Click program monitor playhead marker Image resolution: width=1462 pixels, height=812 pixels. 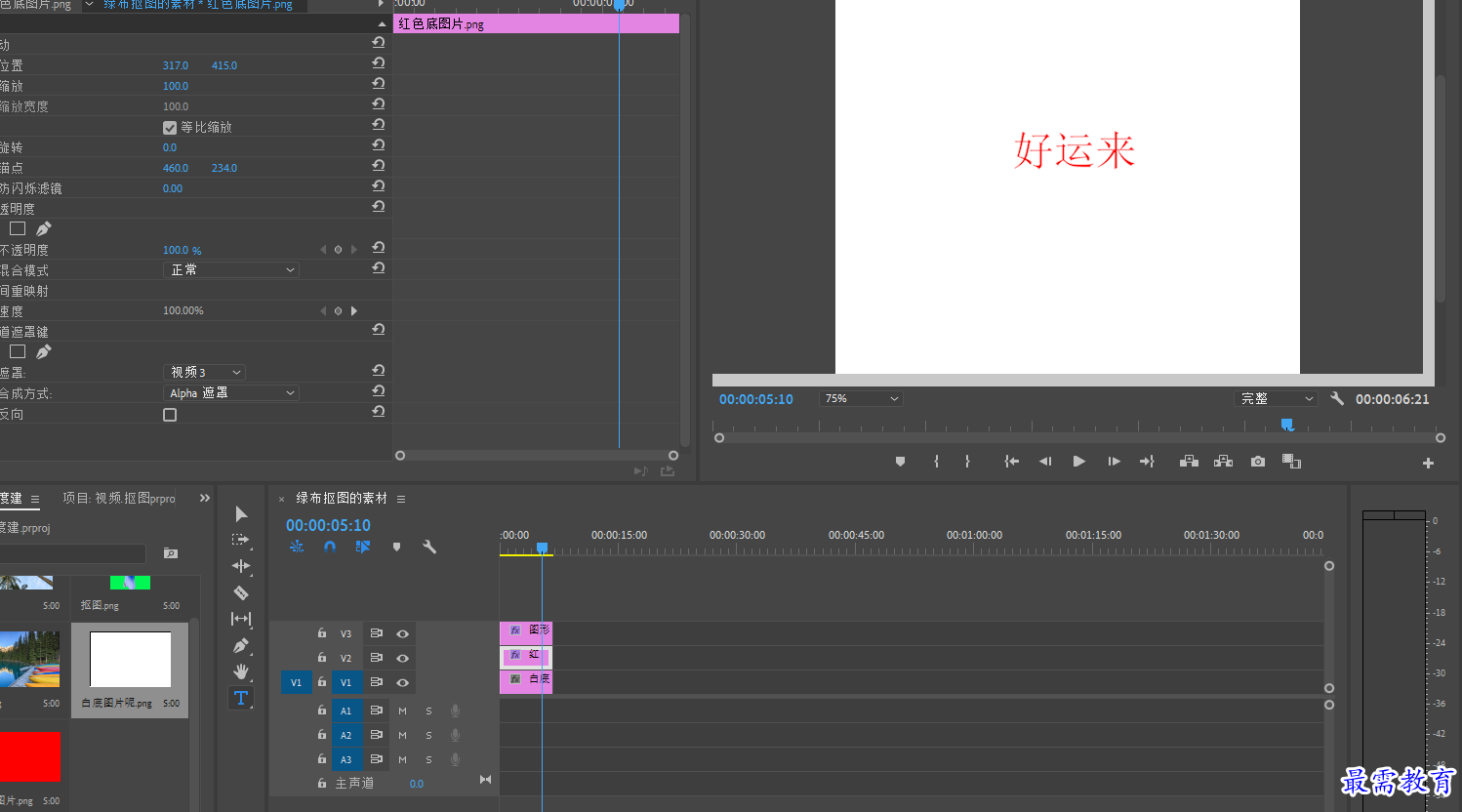[x=1287, y=425]
